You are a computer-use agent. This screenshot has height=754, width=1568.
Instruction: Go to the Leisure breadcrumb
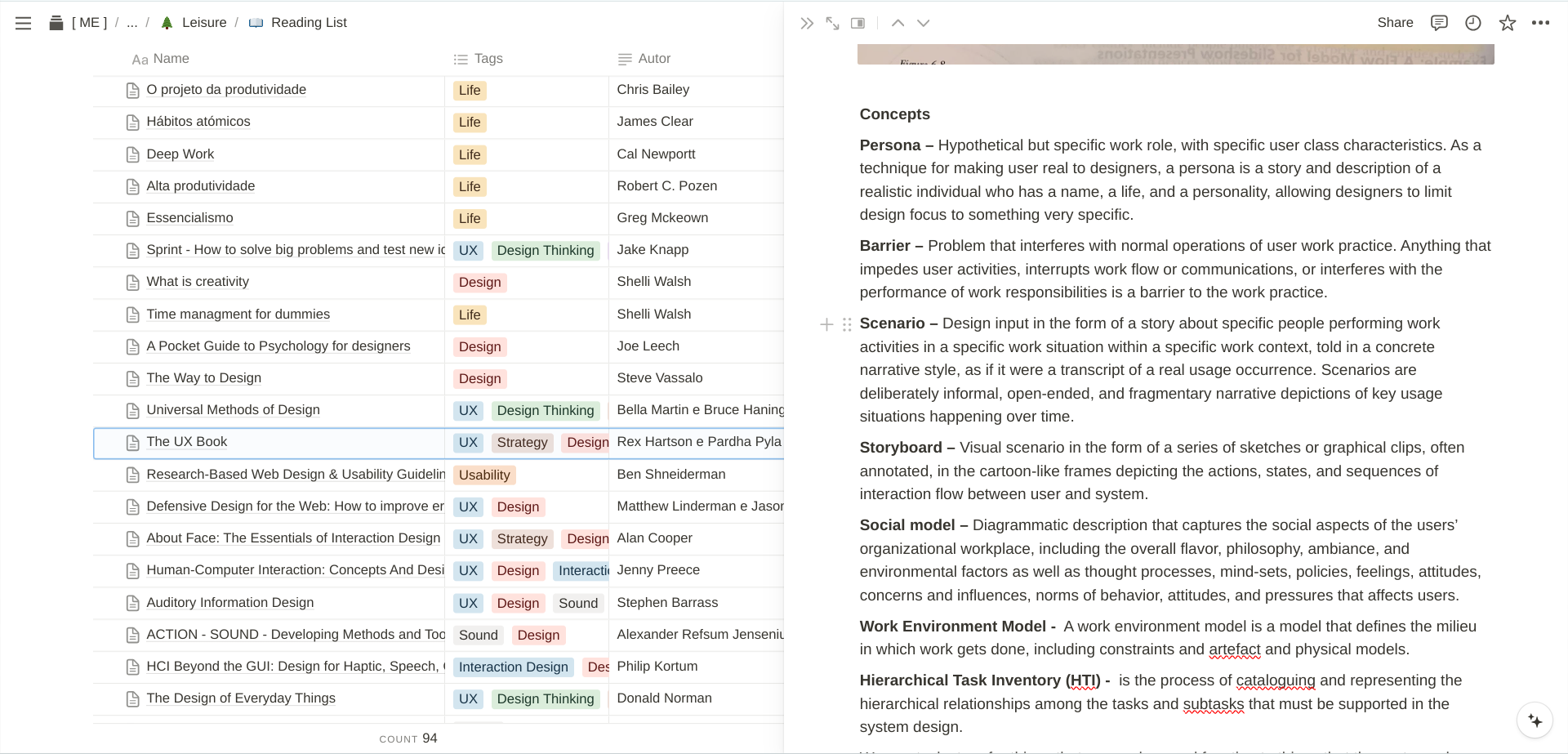click(x=194, y=23)
